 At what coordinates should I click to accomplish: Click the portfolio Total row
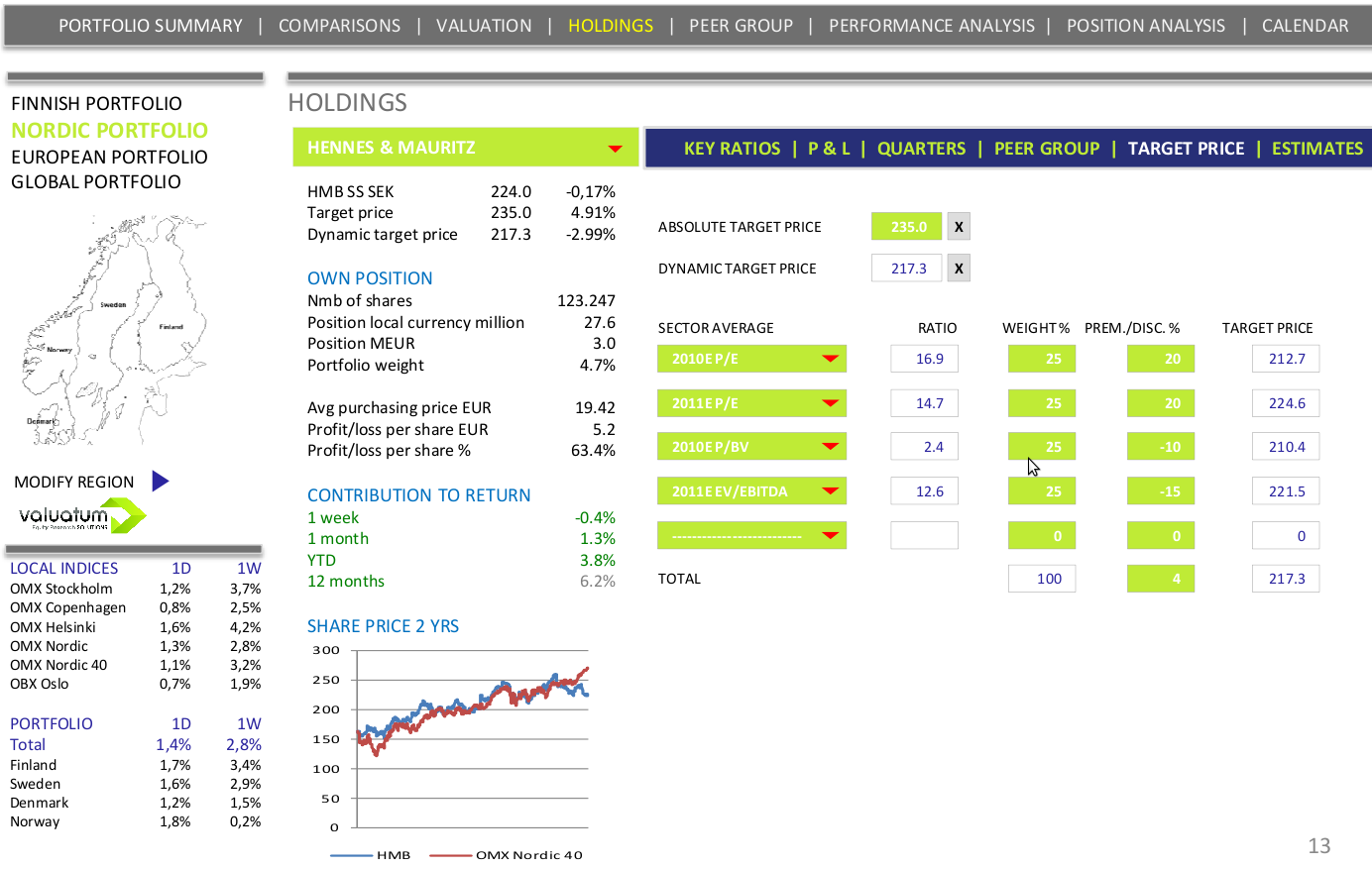click(x=136, y=745)
